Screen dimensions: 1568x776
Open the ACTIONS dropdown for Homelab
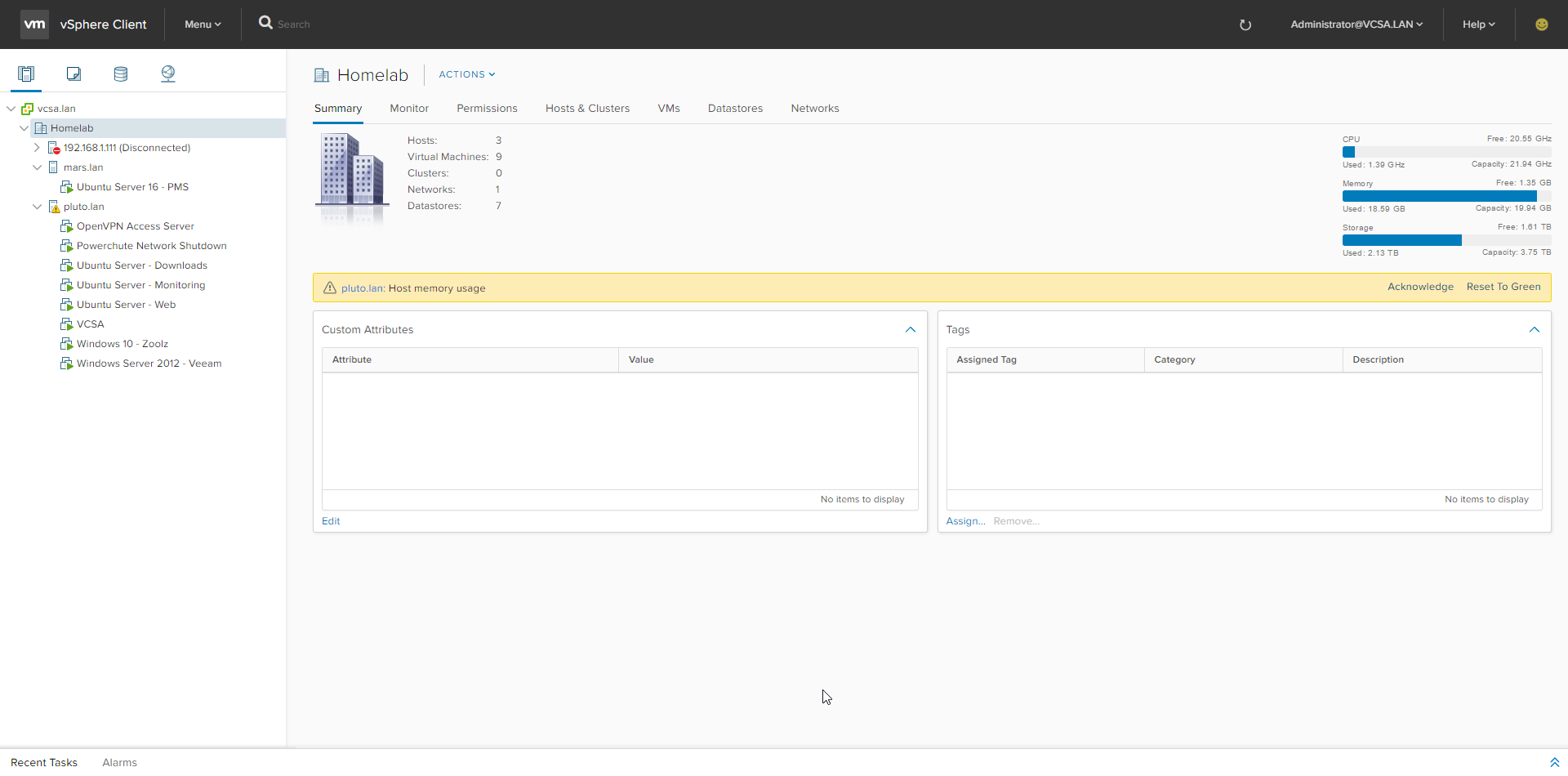[x=467, y=74]
